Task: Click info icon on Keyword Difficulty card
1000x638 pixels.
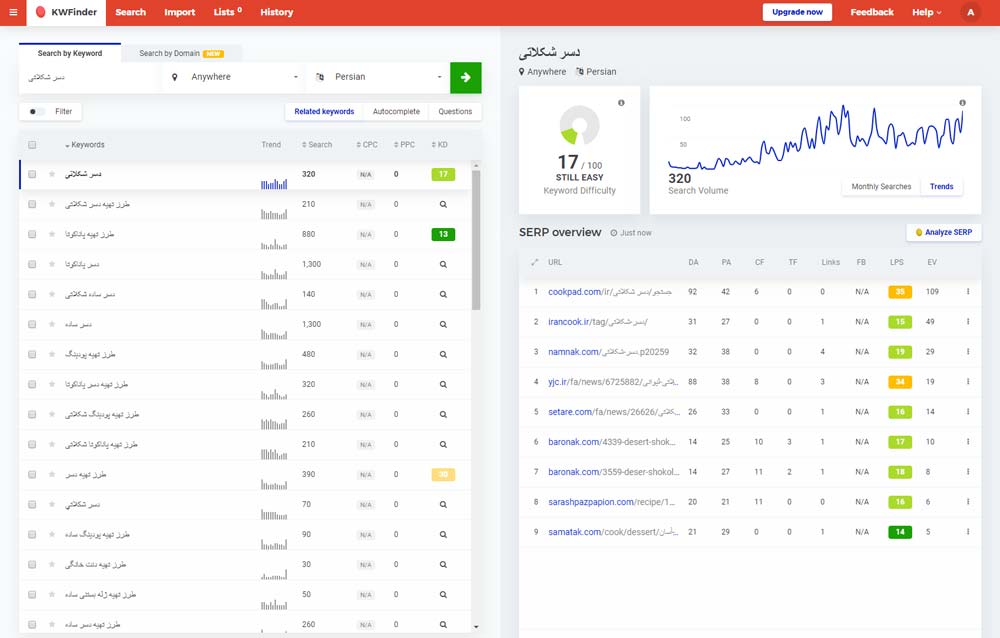Action: pos(621,103)
